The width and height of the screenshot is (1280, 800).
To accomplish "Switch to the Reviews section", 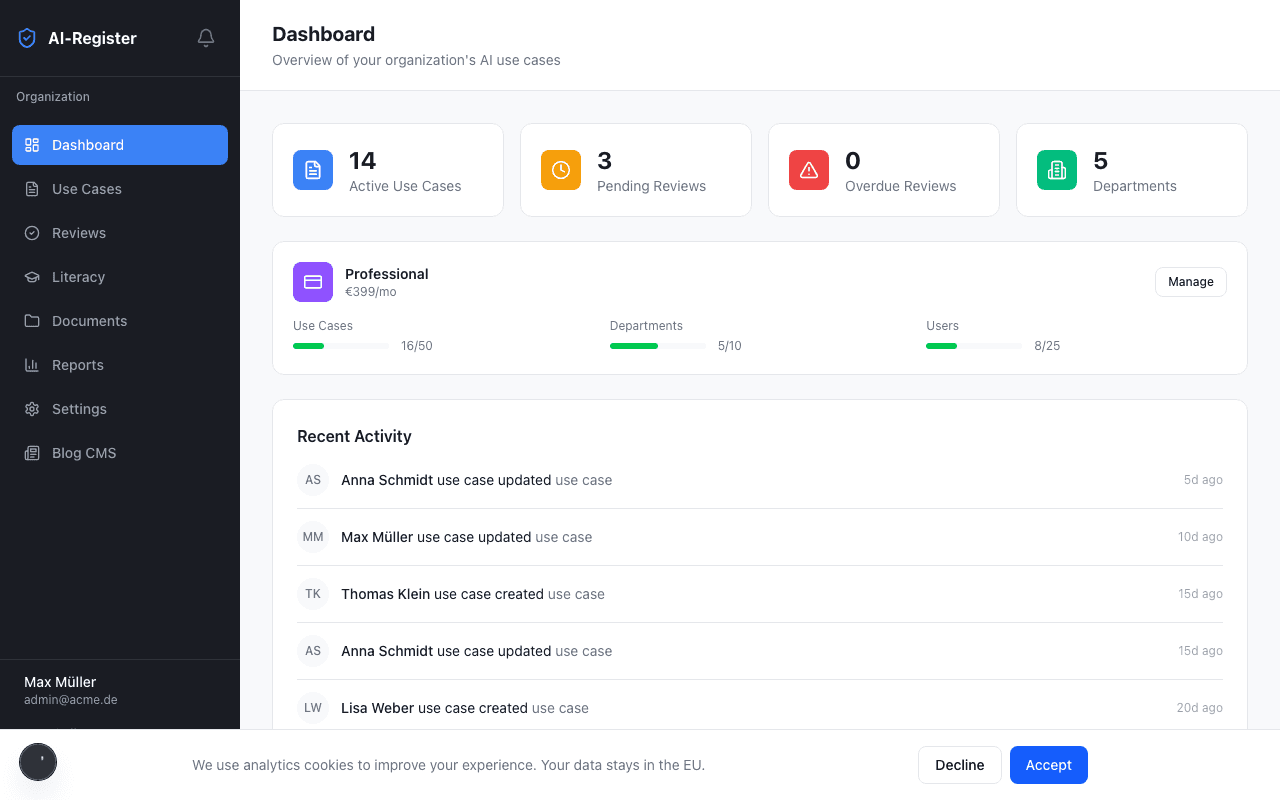I will click(79, 233).
